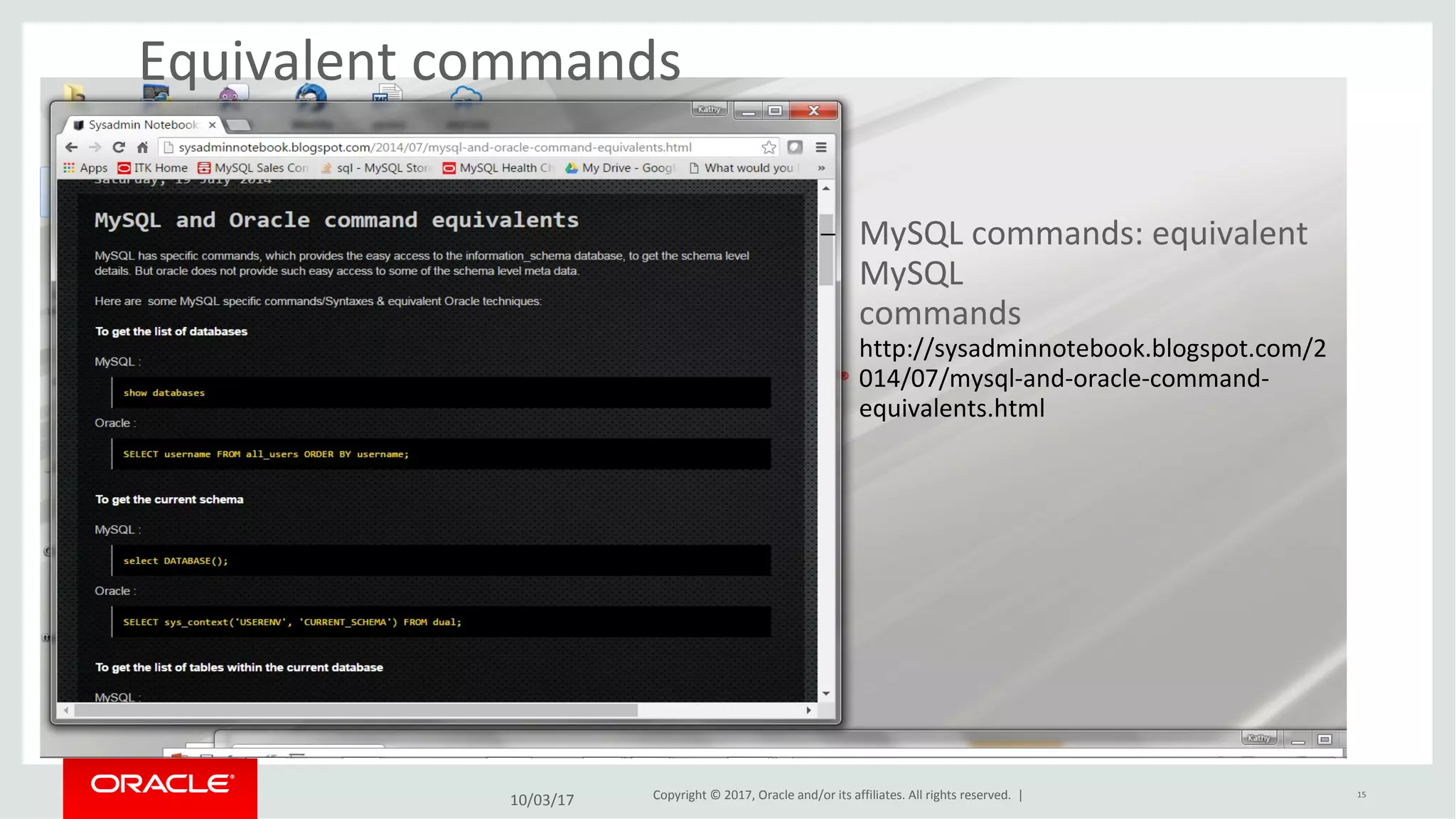The height and width of the screenshot is (819, 1456).
Task: Open the Chrome hamburger menu
Action: (821, 147)
